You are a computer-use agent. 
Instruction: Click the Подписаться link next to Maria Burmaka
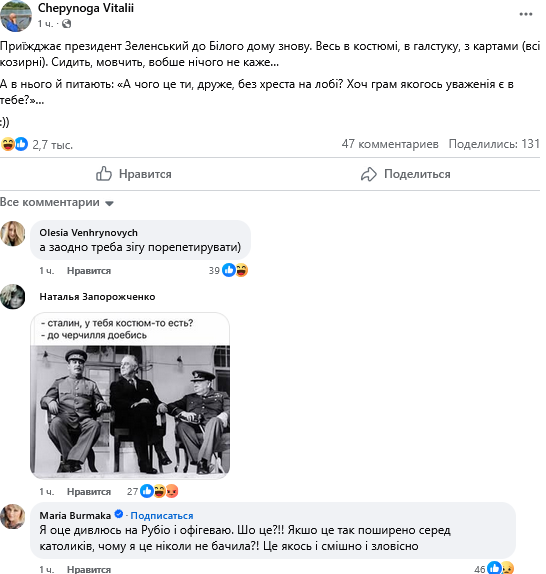[162, 515]
